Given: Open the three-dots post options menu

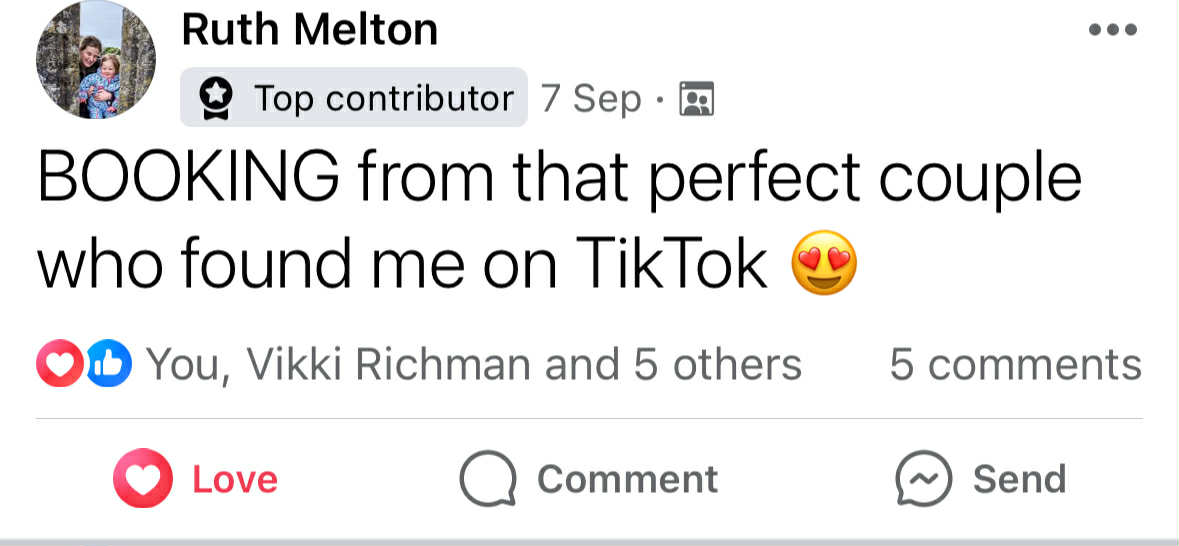Looking at the screenshot, I should pyautogui.click(x=1112, y=30).
